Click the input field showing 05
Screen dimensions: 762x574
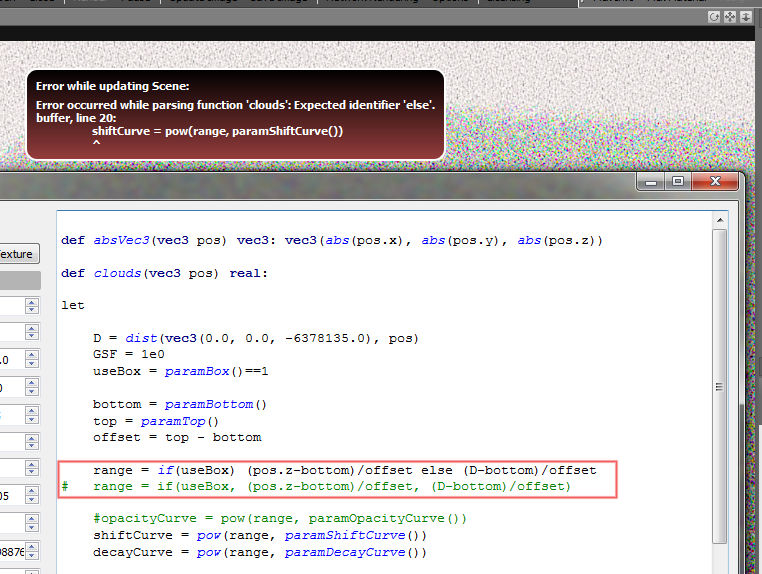tap(10, 495)
